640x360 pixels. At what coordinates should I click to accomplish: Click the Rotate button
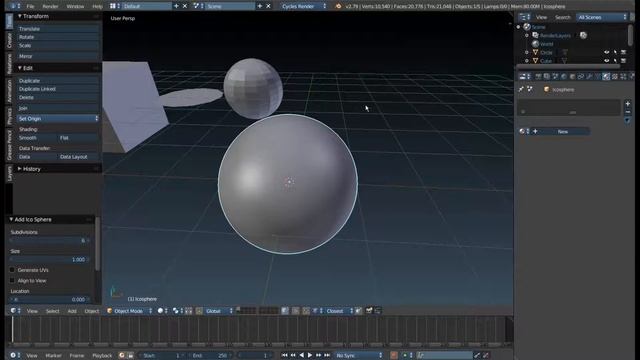(x=58, y=37)
